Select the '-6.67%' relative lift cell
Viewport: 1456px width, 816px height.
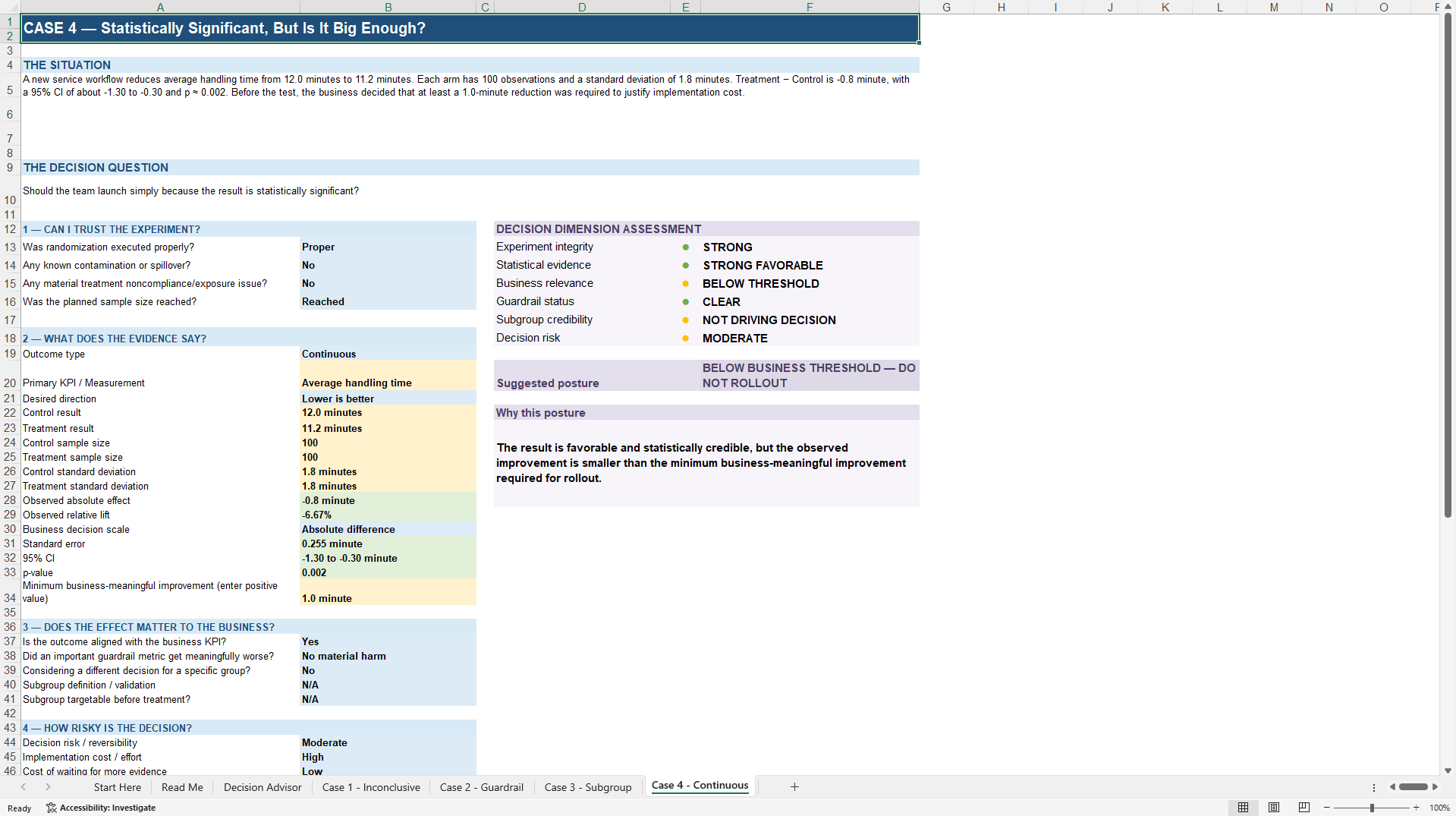(388, 515)
